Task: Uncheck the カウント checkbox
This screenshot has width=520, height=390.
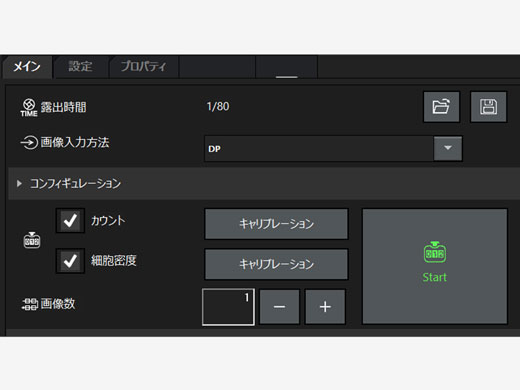Action: (70, 220)
